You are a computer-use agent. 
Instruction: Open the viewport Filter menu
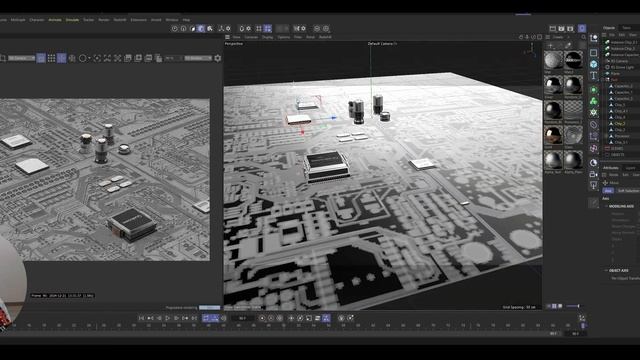(298, 37)
